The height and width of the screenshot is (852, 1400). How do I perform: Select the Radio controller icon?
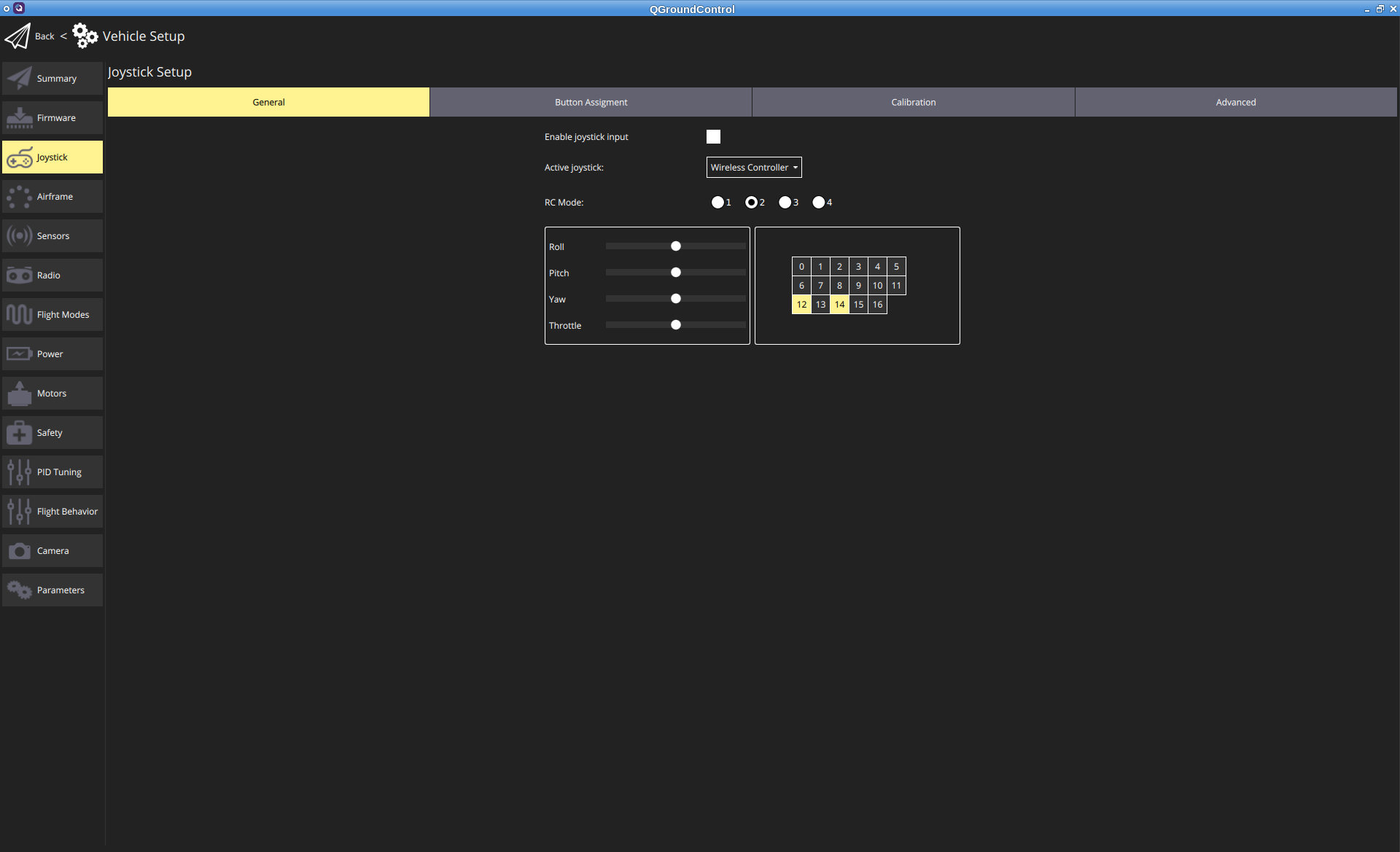(x=20, y=275)
